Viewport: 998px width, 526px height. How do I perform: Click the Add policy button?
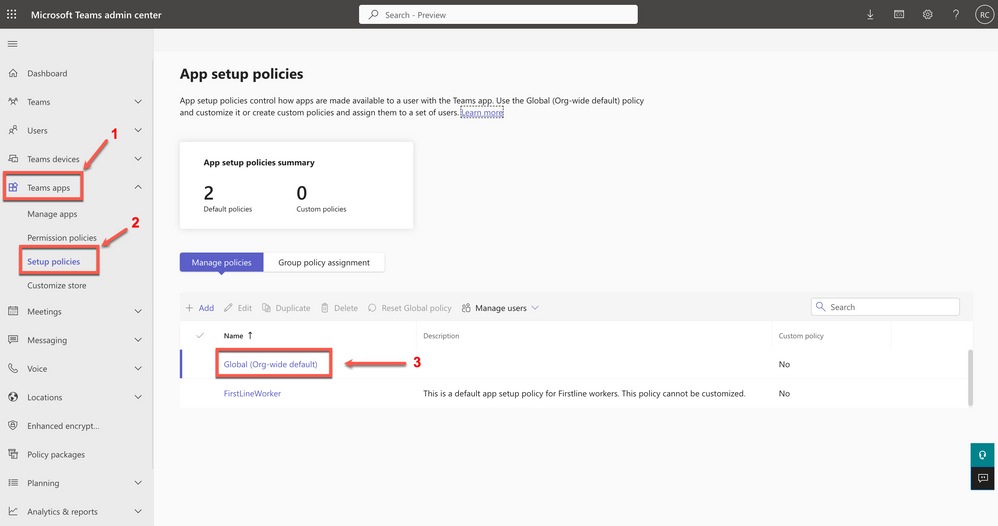pos(200,308)
